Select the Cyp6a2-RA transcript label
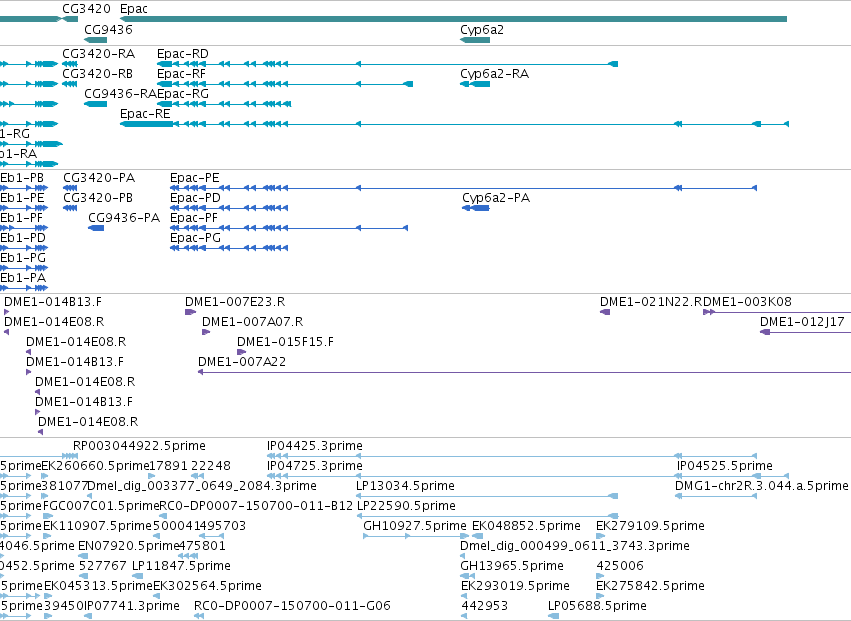The width and height of the screenshot is (851, 621). [x=494, y=74]
